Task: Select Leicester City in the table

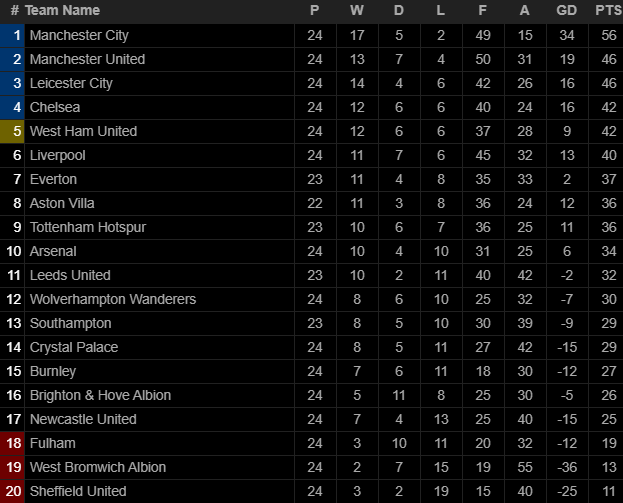Action: coord(71,83)
